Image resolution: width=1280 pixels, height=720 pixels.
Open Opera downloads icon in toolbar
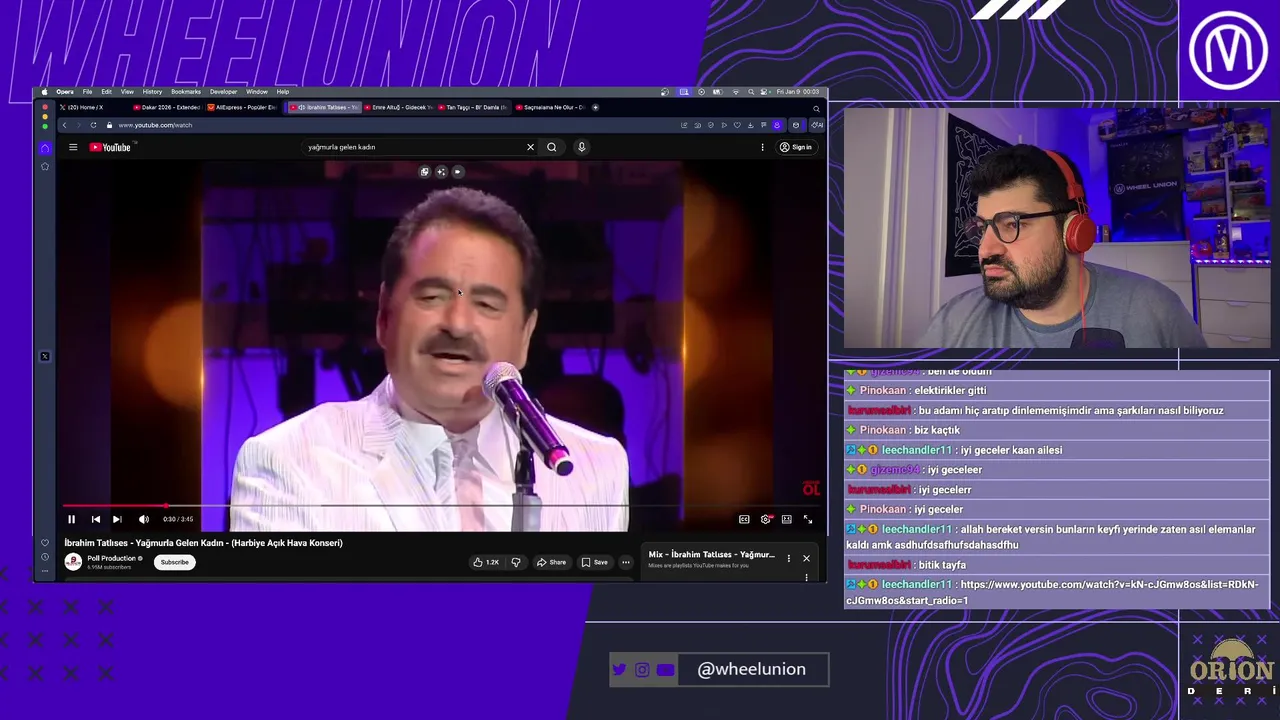point(751,125)
